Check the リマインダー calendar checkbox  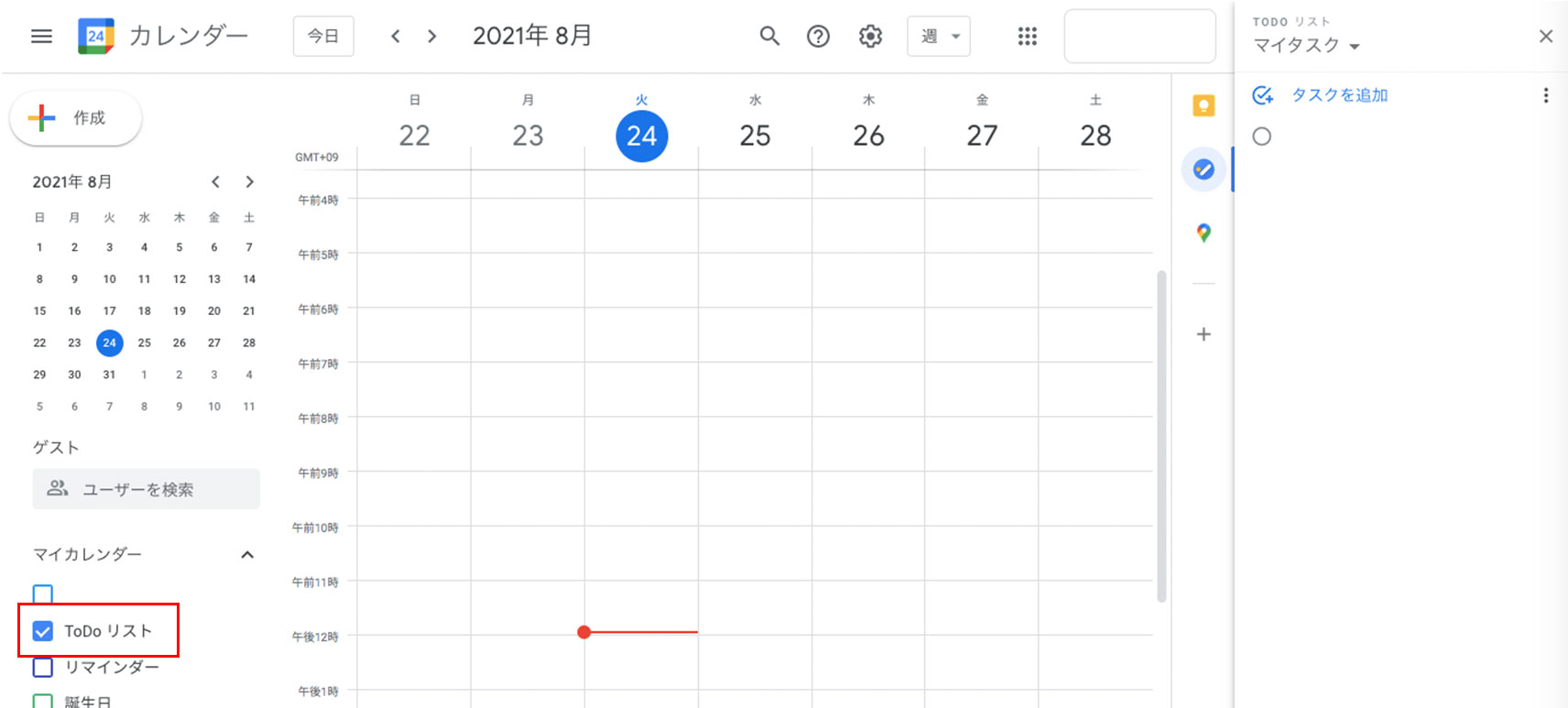pyautogui.click(x=43, y=667)
